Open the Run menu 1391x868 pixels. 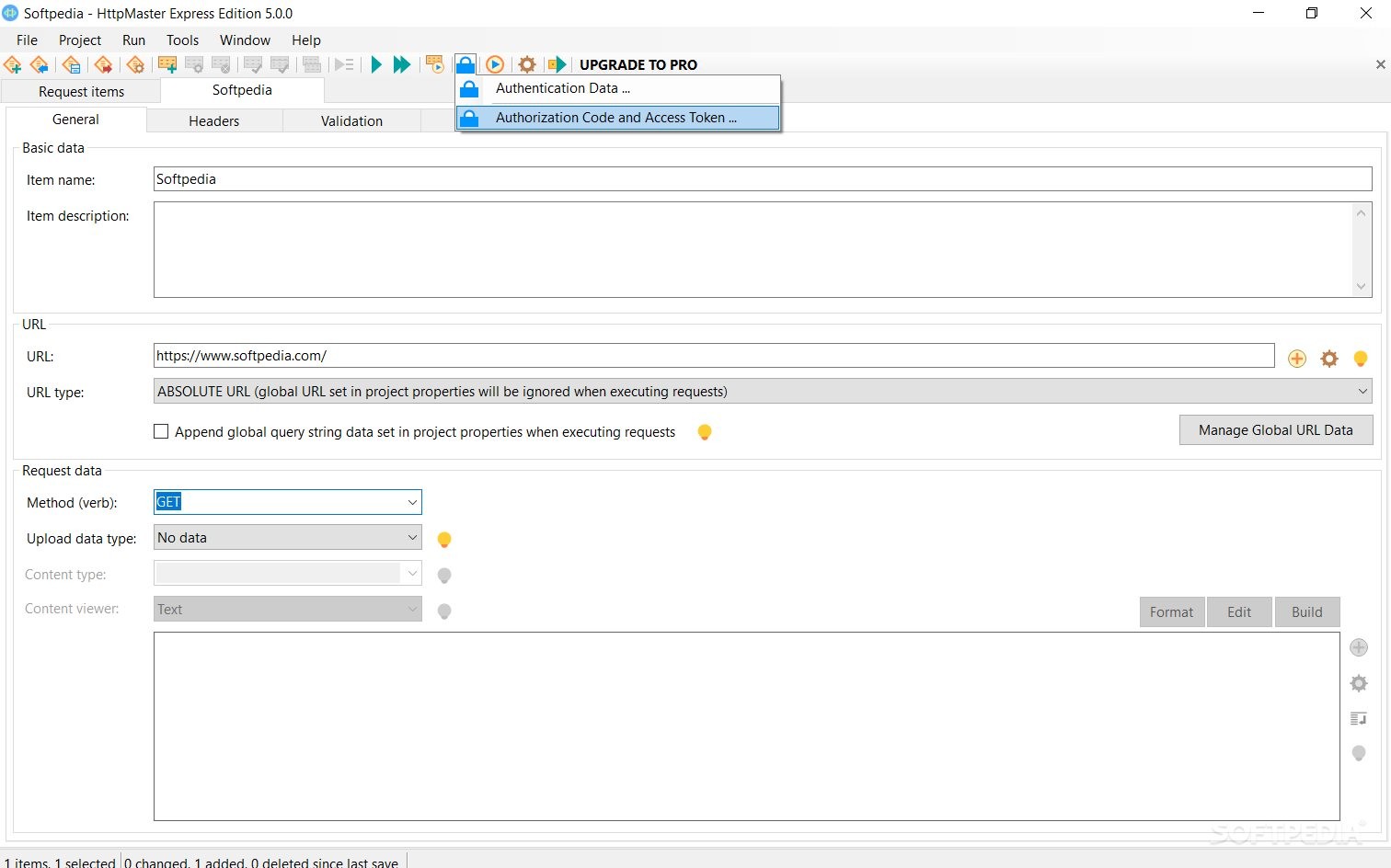[x=133, y=40]
